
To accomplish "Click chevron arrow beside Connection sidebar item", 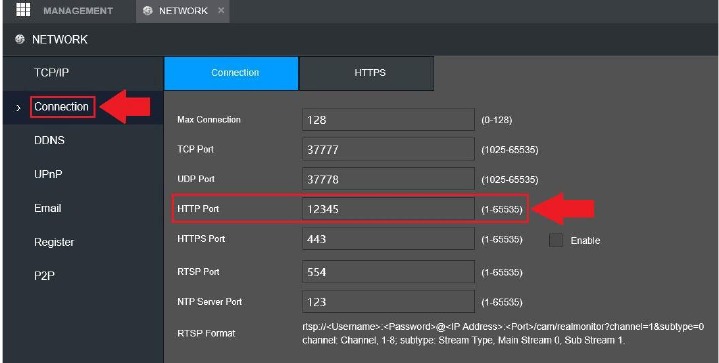I will [18, 108].
